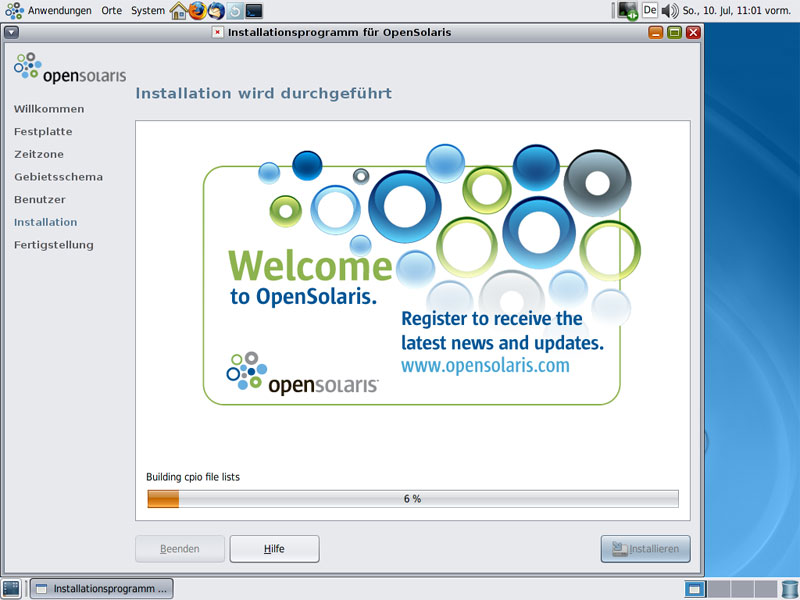Viewport: 800px width, 600px height.
Task: Click the installation progress bar at 6 %
Action: click(x=412, y=499)
